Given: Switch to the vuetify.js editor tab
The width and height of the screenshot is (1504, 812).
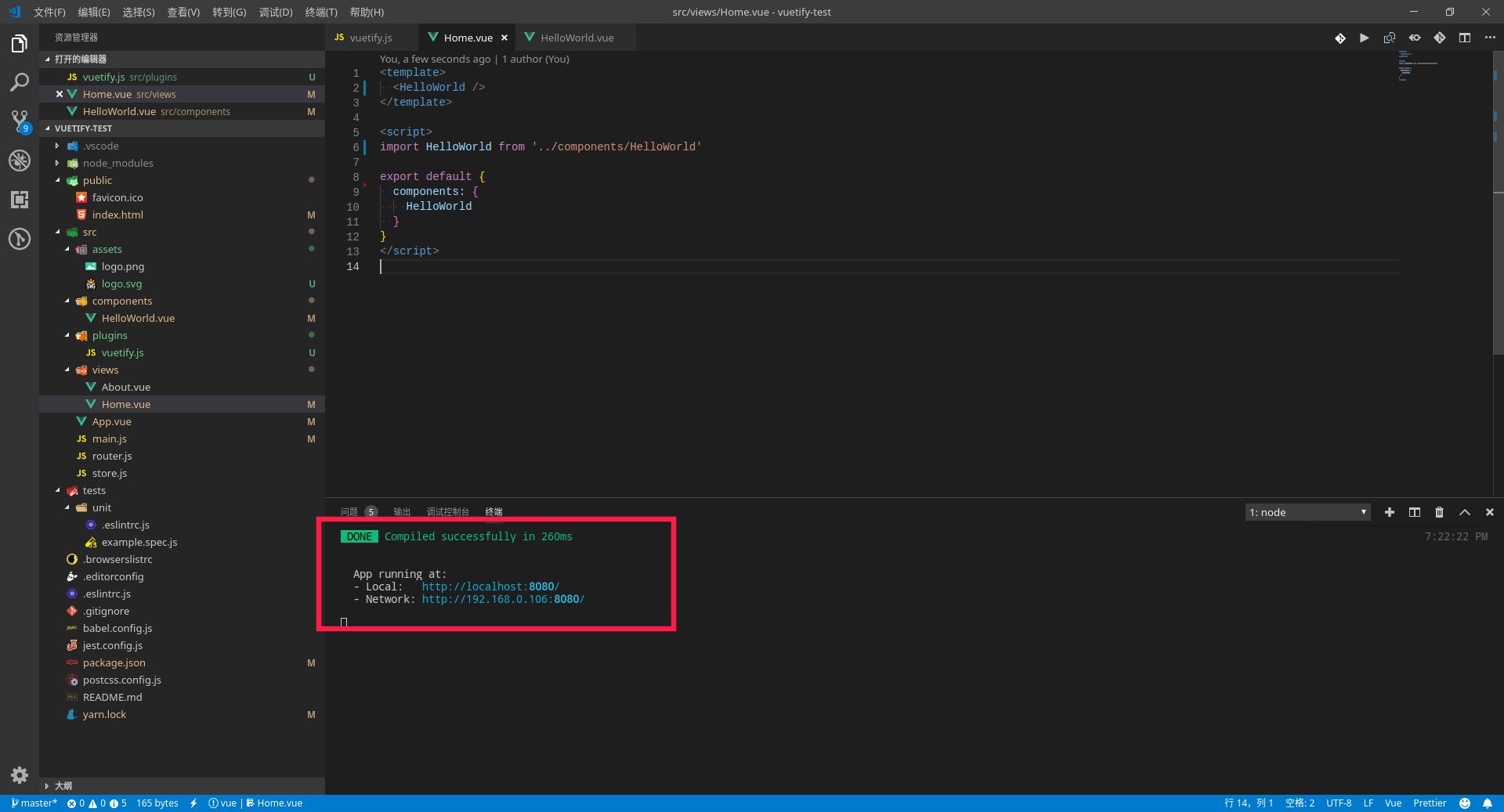Looking at the screenshot, I should coord(371,38).
